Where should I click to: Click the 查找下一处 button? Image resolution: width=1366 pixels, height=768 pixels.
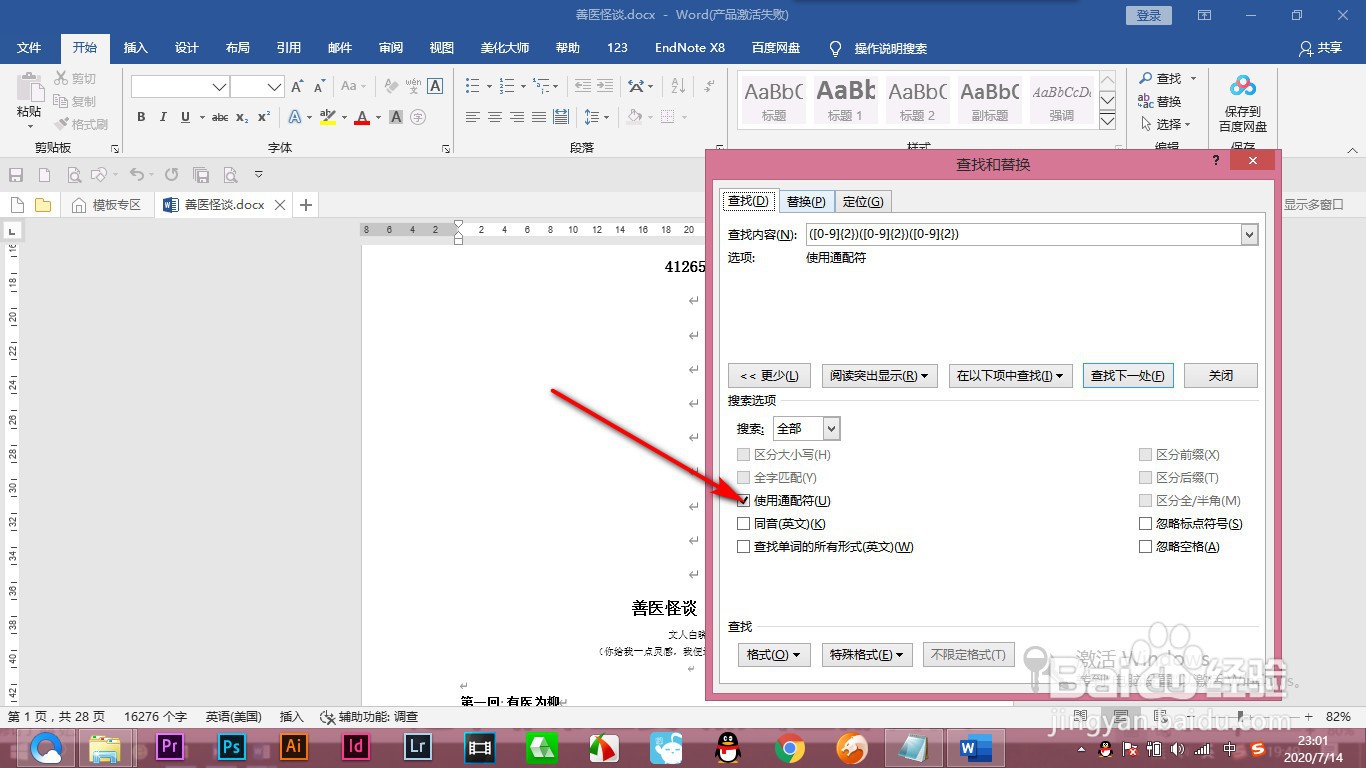coord(1128,375)
